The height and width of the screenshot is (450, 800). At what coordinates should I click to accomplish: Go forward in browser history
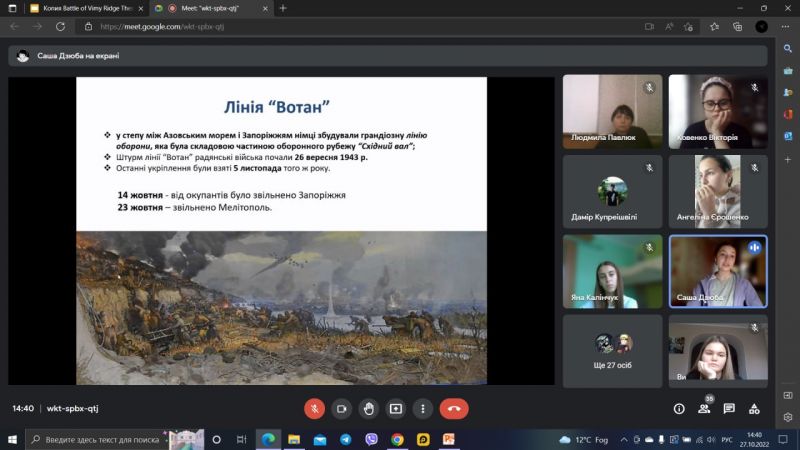37,27
